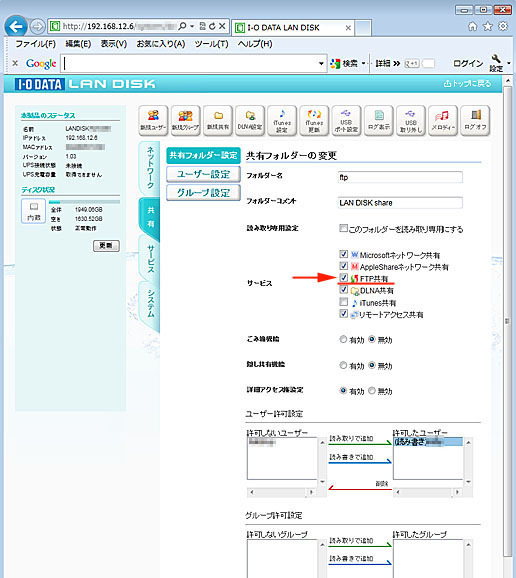
Task: Click the Google +1 button in toolbar
Action: click(411, 63)
